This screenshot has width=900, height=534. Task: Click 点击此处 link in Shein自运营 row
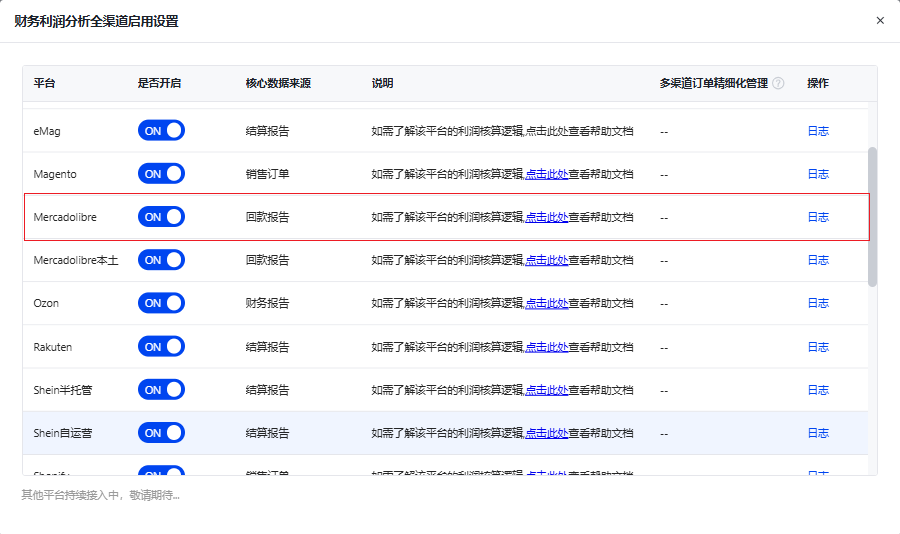click(x=546, y=433)
